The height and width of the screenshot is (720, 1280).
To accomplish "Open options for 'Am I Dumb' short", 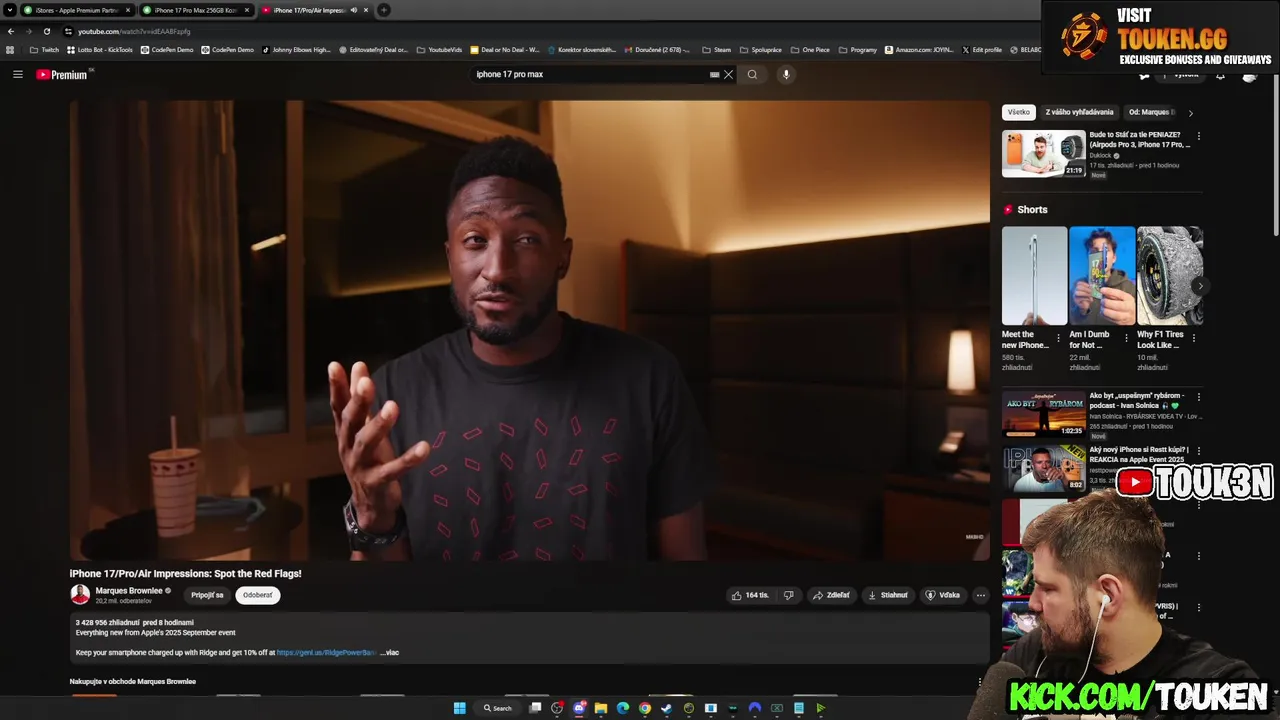I will click(1125, 338).
